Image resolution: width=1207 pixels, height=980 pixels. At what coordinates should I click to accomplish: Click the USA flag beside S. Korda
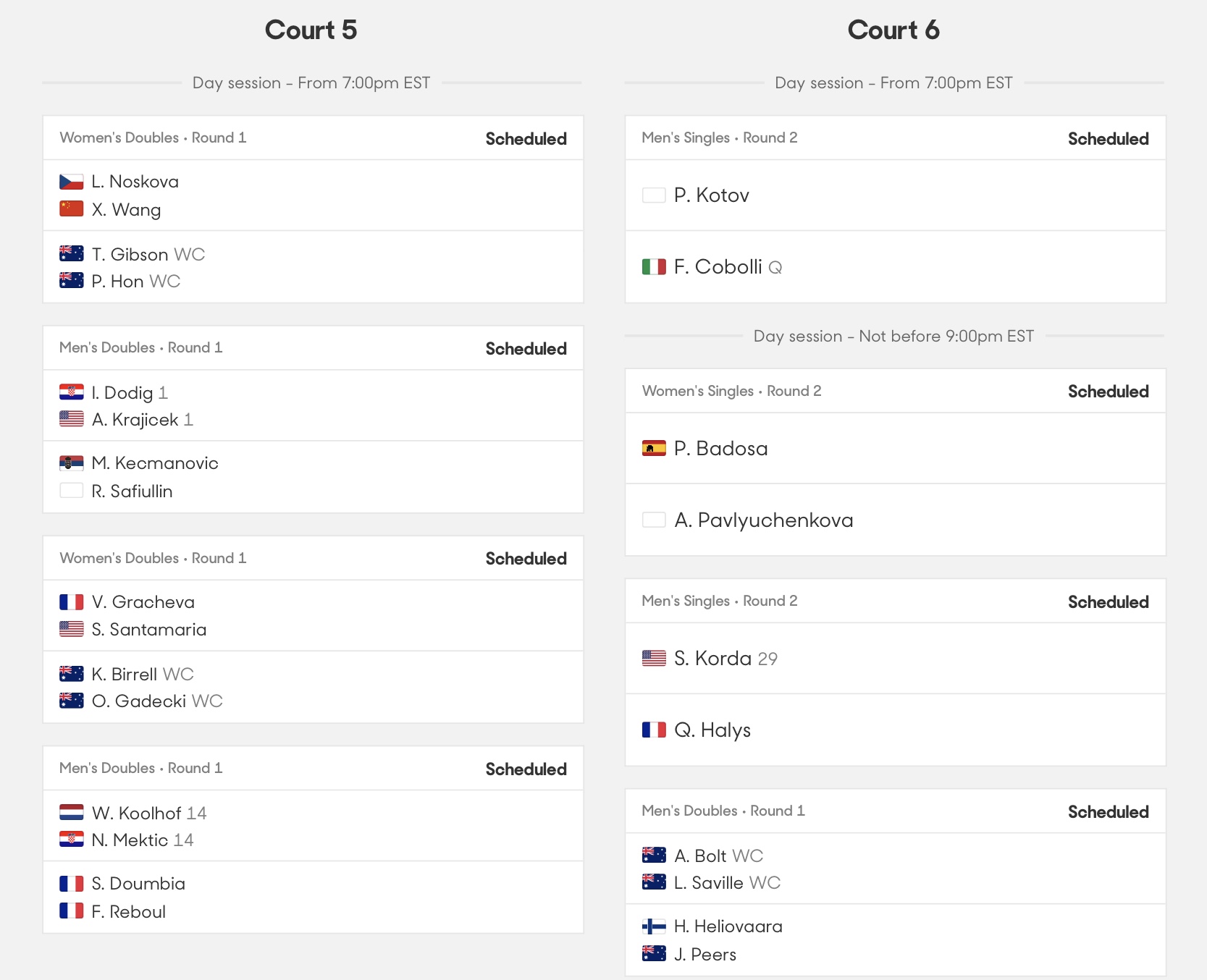click(654, 659)
